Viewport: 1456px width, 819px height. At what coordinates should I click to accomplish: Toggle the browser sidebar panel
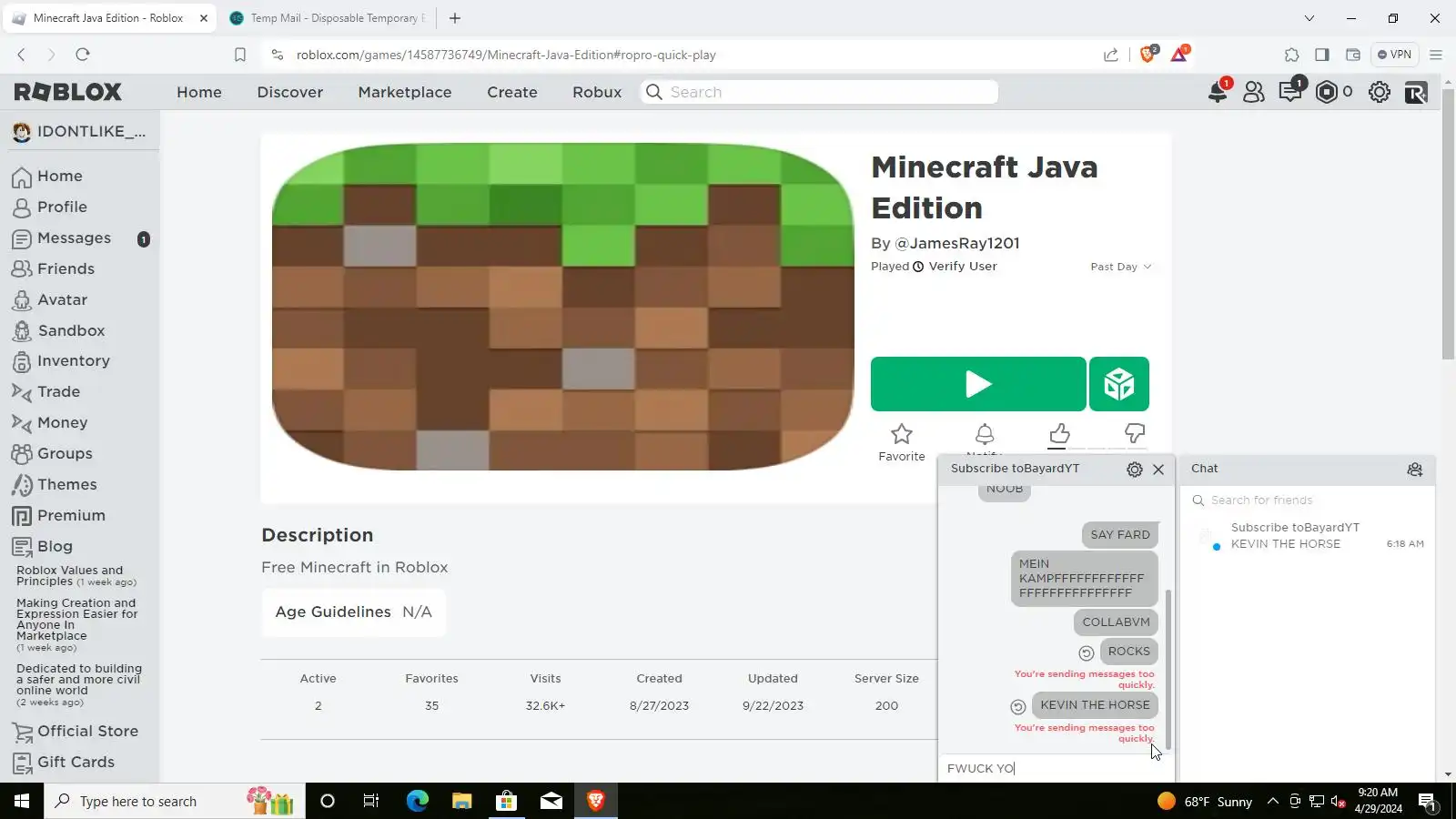coord(1322,55)
